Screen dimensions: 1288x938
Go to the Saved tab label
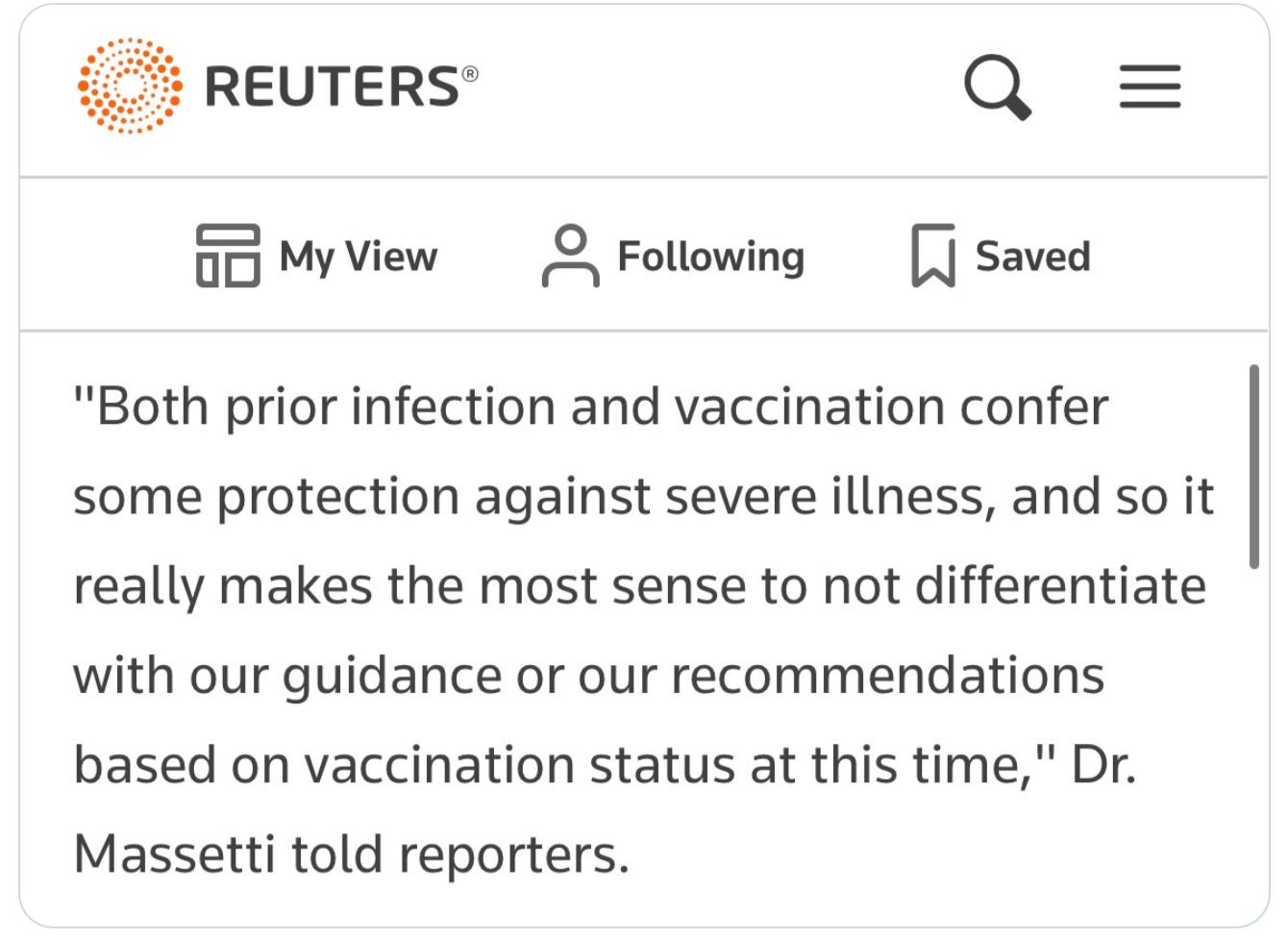[x=1032, y=257]
